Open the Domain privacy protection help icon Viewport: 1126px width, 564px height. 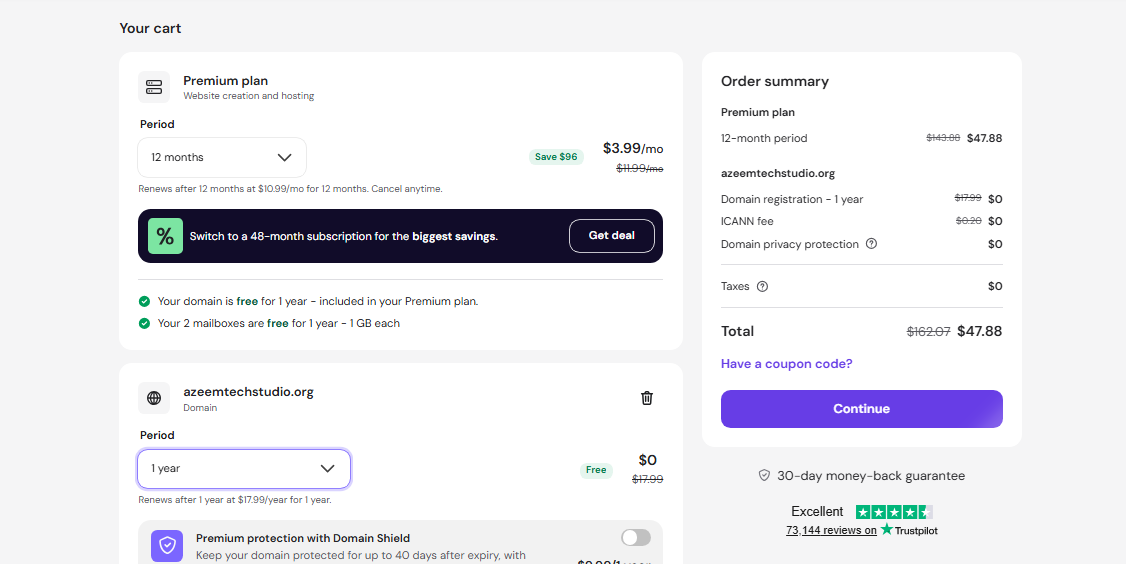871,244
